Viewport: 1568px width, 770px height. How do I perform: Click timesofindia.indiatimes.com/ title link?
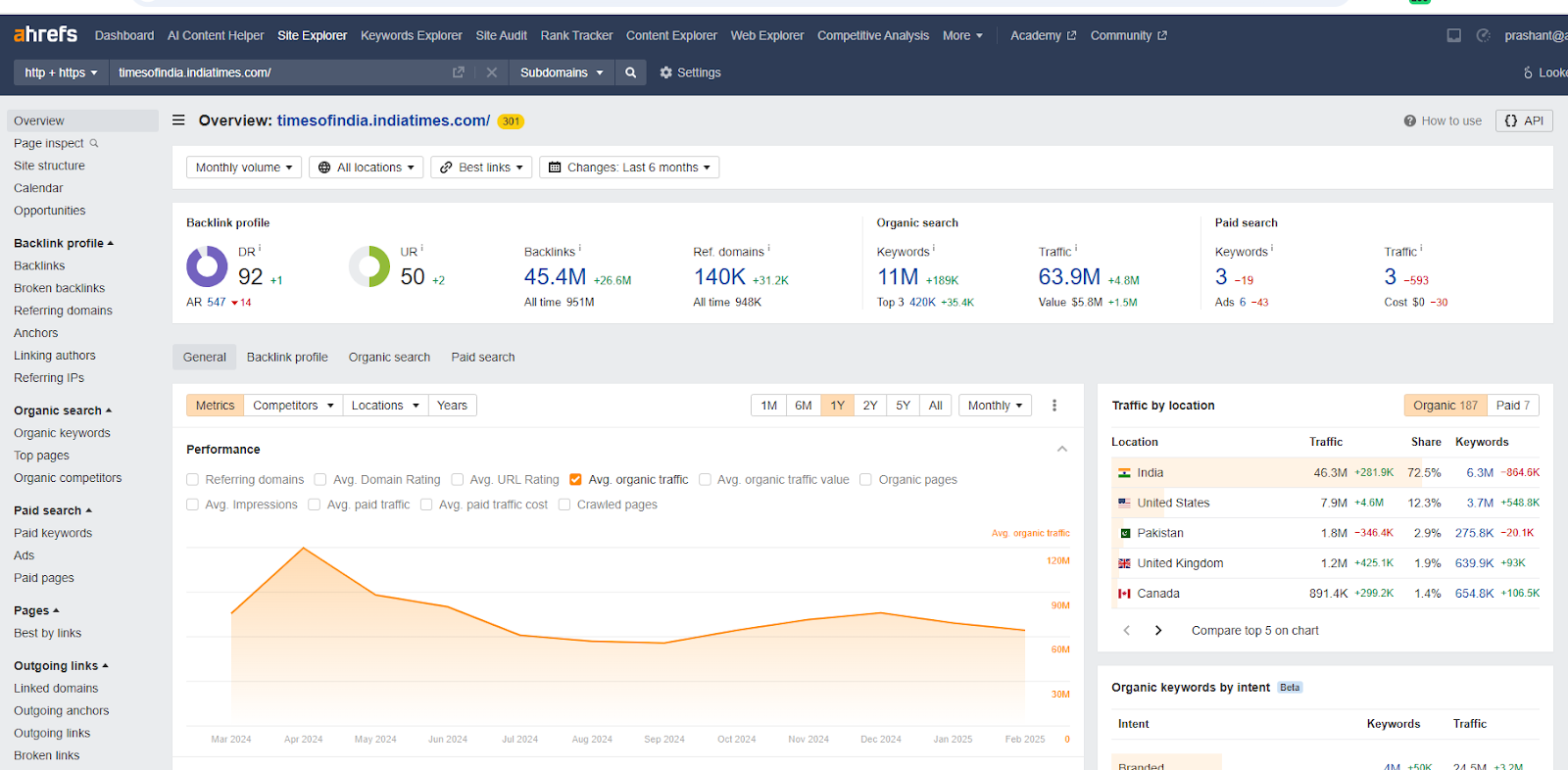[383, 120]
